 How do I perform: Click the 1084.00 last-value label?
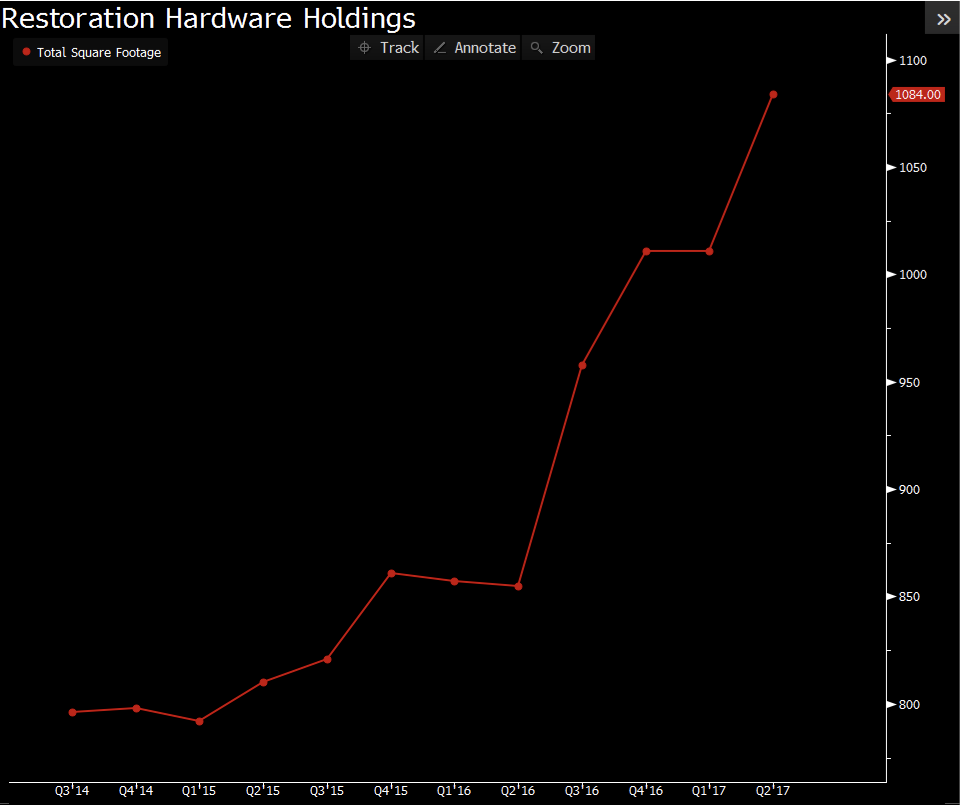pyautogui.click(x=917, y=94)
